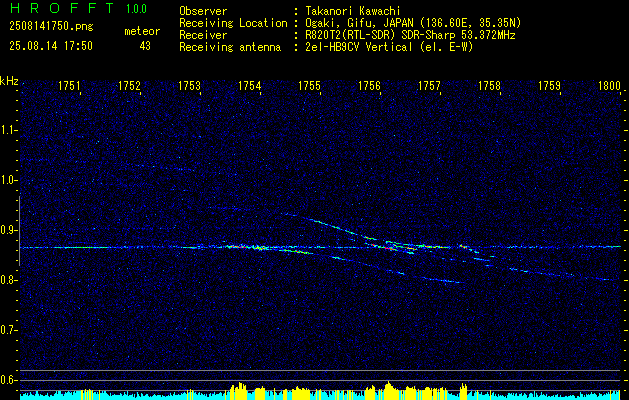Click the 1758 time marker
629x400 pixels.
(x=489, y=86)
